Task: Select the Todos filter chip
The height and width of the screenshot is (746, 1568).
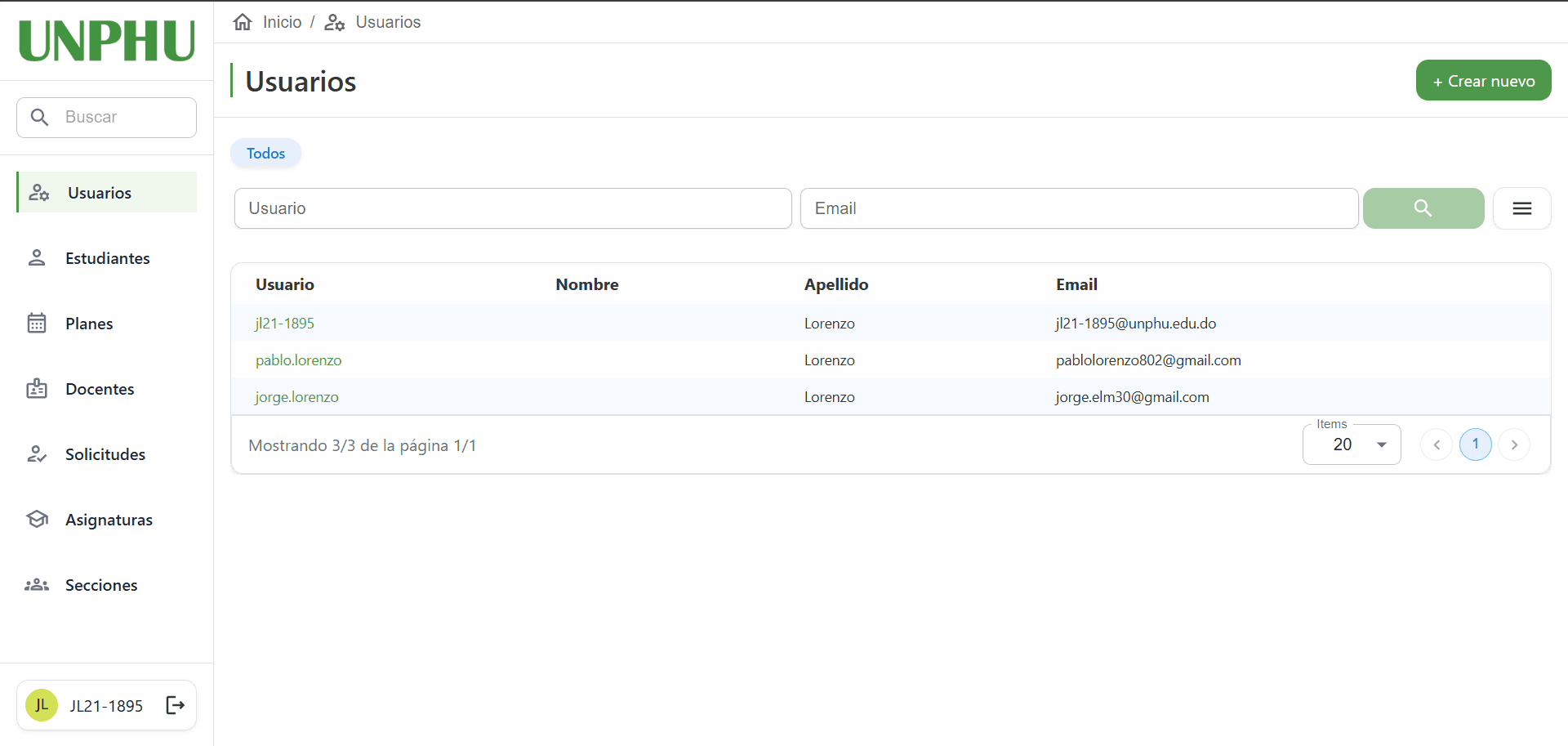Action: coord(266,154)
